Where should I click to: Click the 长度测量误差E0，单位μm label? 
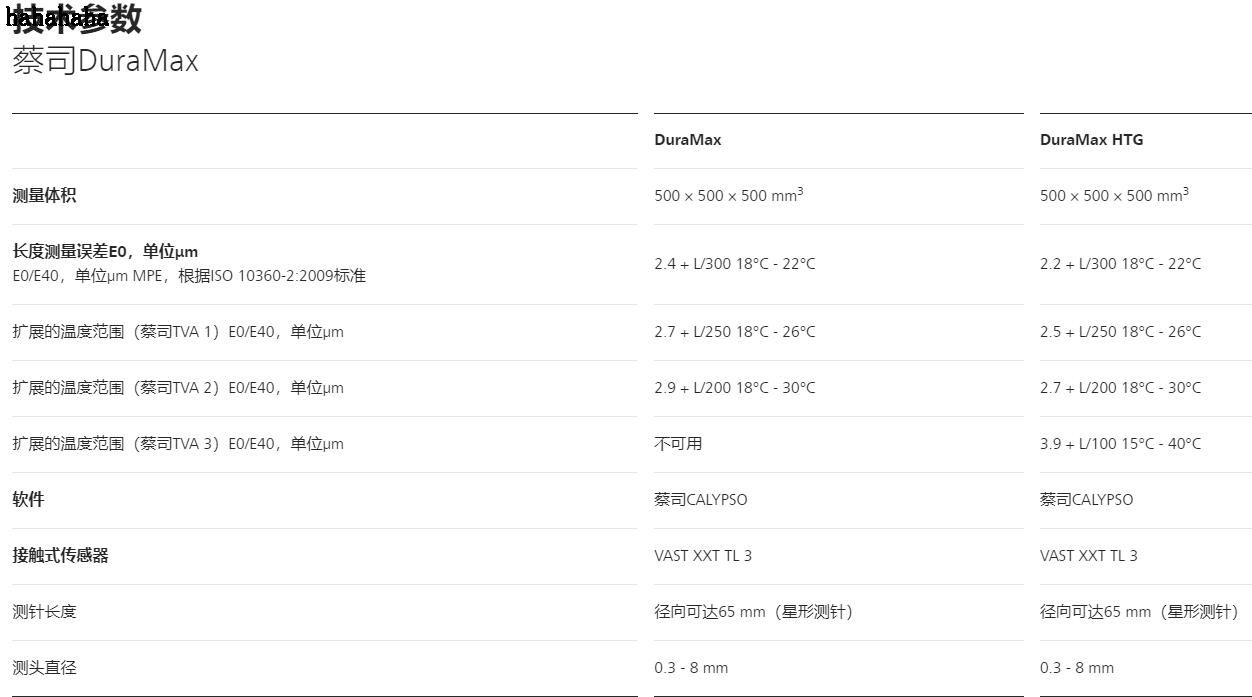click(x=105, y=251)
